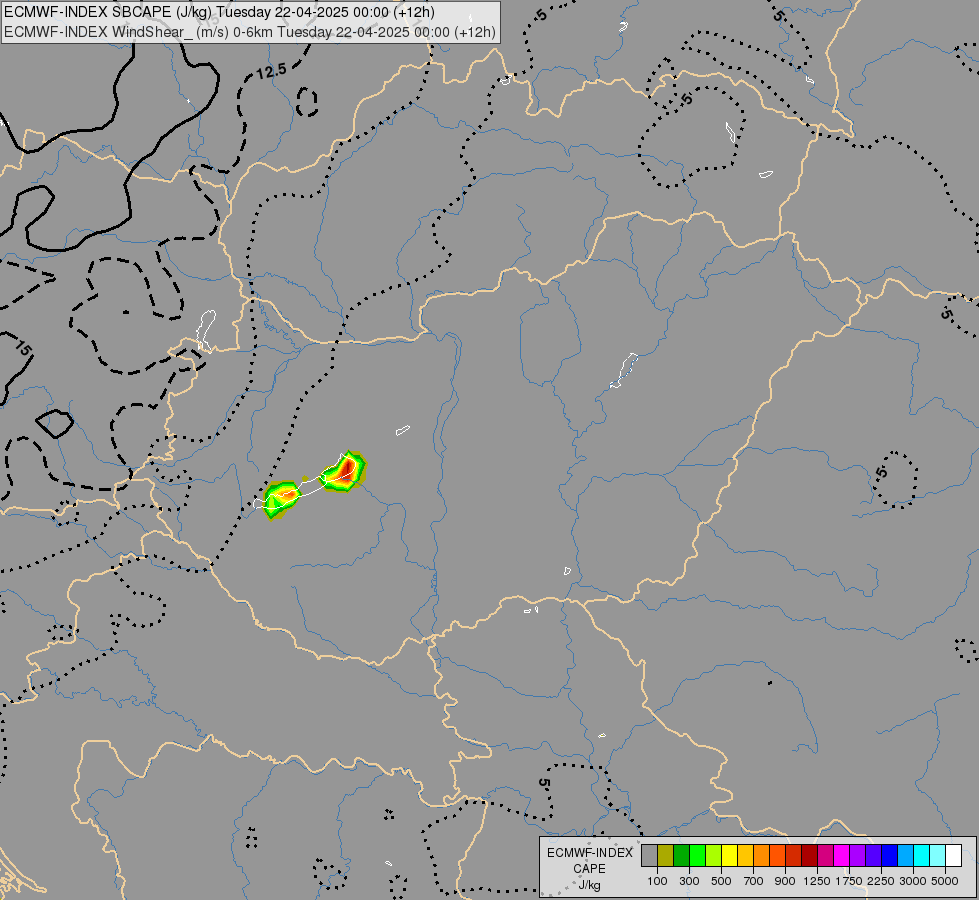Select the olive legend swatch
The image size is (979, 900).
pos(665,855)
